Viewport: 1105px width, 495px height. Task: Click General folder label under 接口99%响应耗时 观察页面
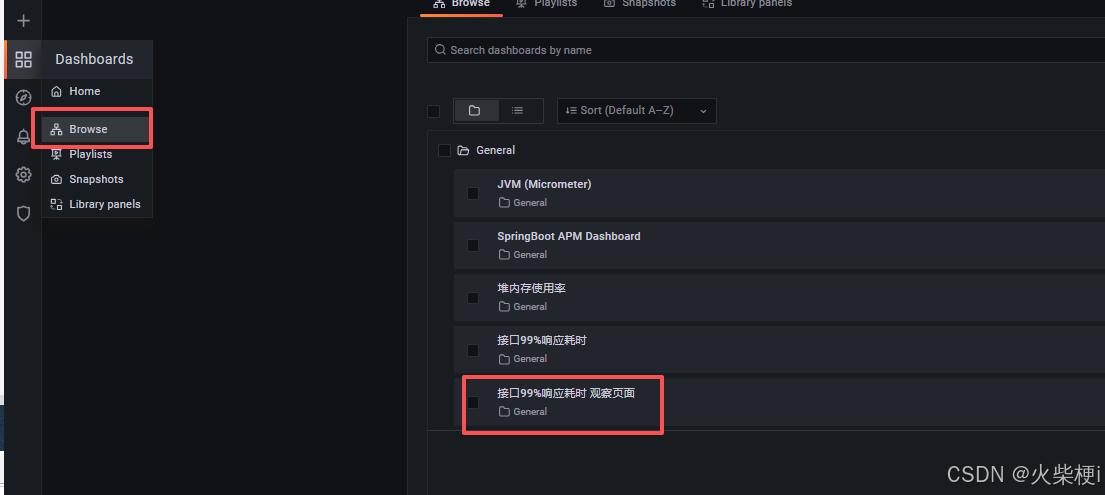[522, 412]
